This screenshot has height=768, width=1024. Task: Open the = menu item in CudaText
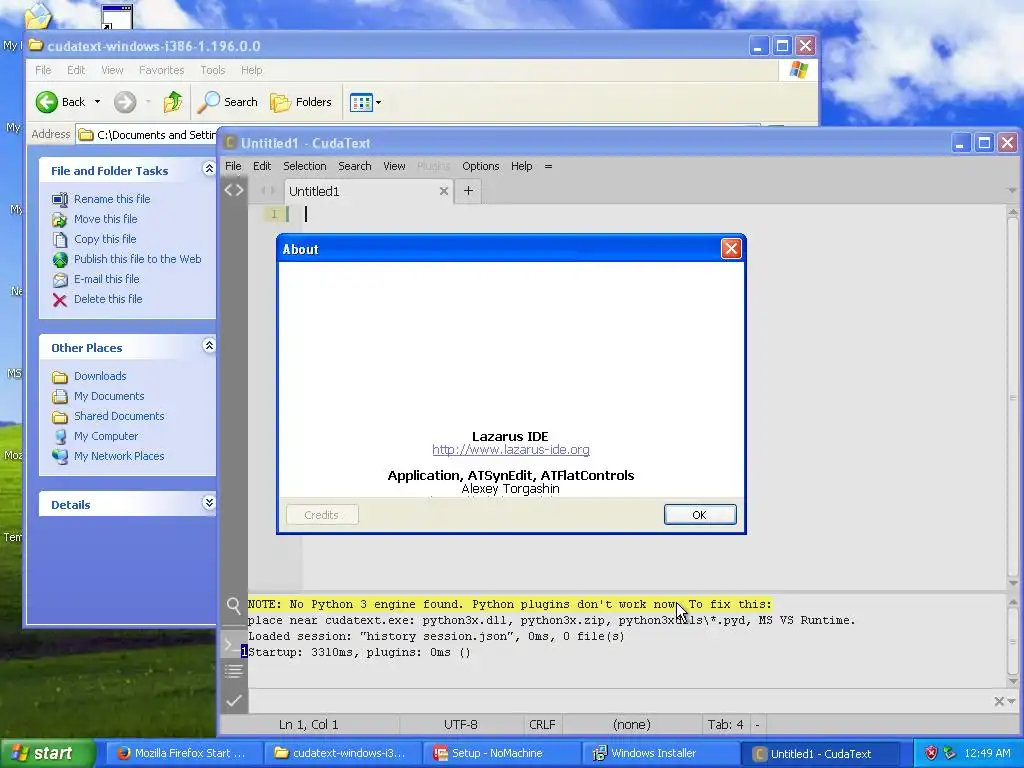[x=549, y=166]
